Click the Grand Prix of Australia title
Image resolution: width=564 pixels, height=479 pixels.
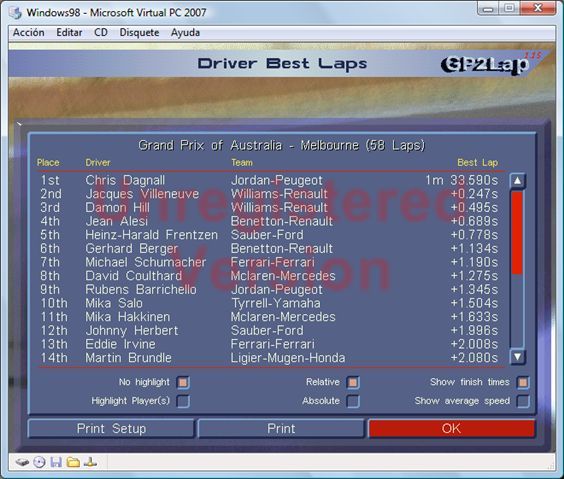pyautogui.click(x=282, y=145)
